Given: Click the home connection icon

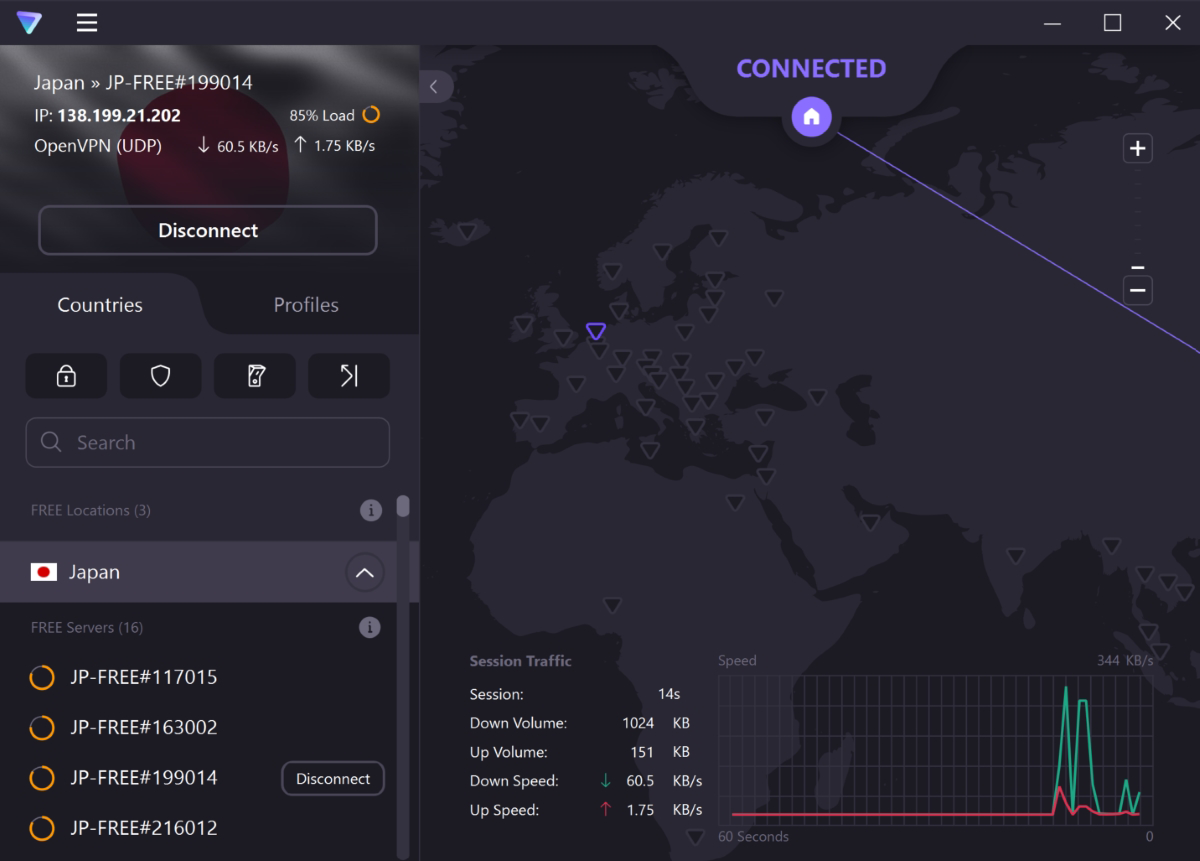Looking at the screenshot, I should 811,117.
